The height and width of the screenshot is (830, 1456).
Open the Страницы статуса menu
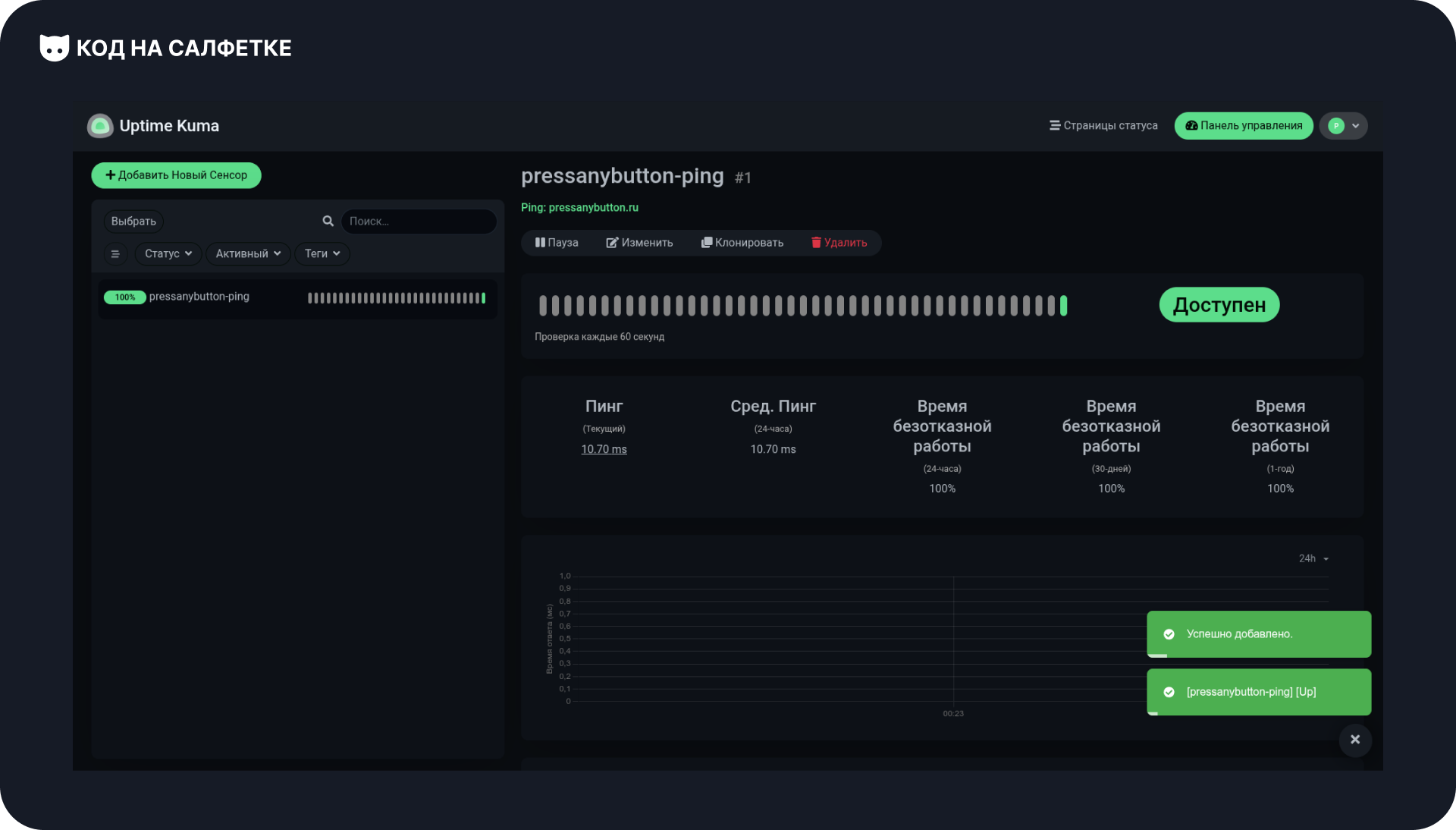coord(1103,126)
